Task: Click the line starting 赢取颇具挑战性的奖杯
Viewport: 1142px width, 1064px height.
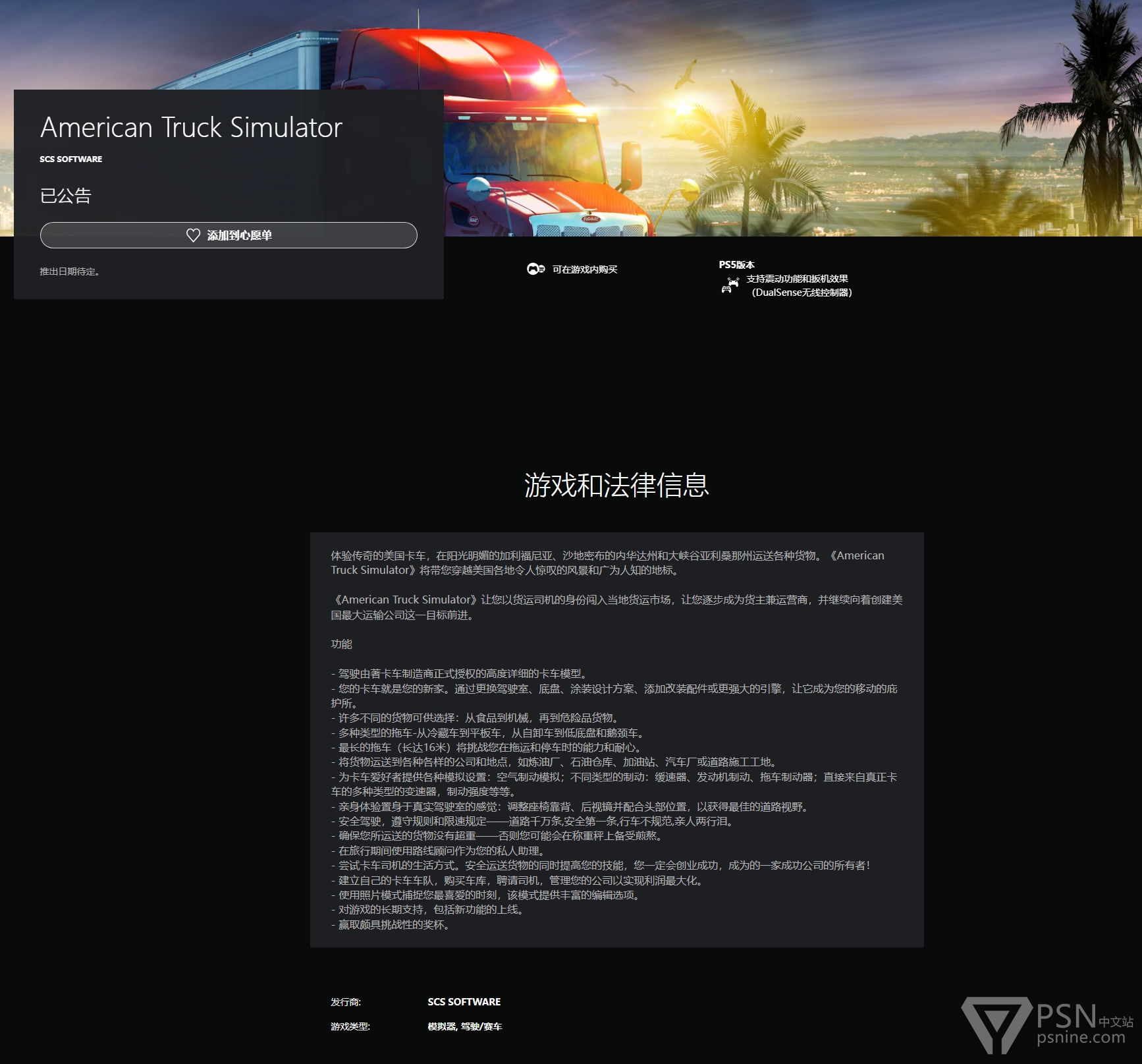Action: click(x=392, y=924)
